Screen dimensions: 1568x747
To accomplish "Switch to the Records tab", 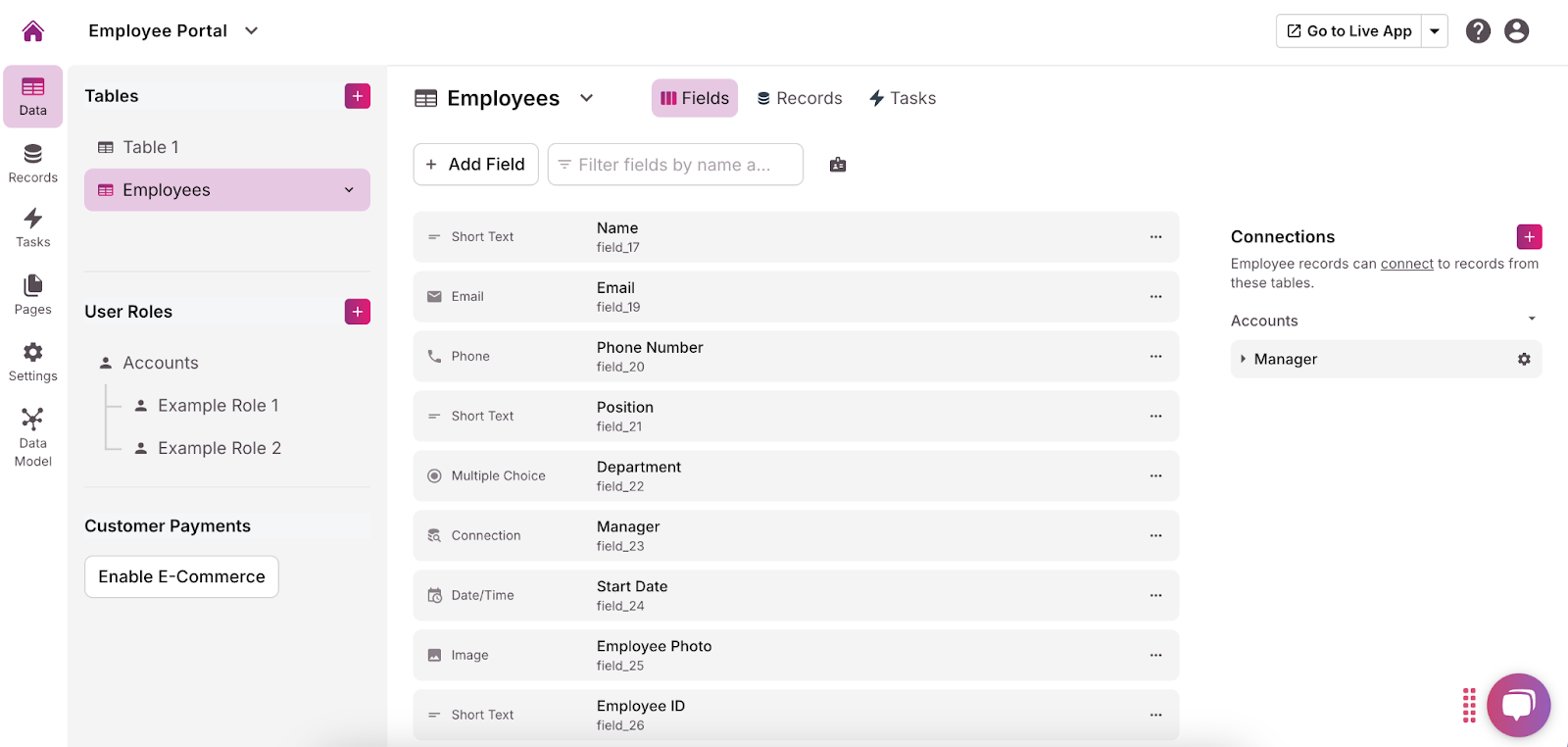I will click(x=800, y=98).
